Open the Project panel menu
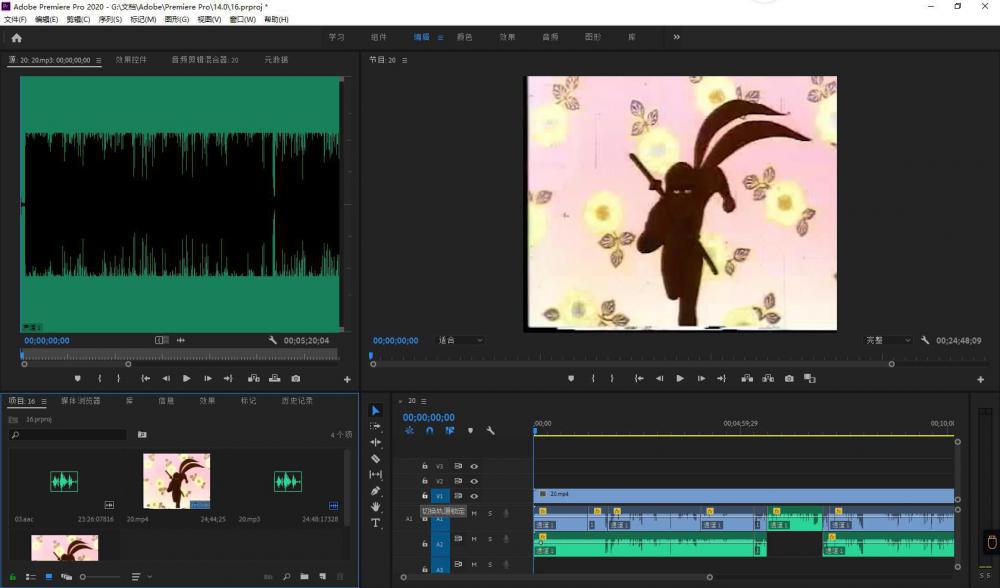Screen dimensions: 1000x588 point(43,402)
